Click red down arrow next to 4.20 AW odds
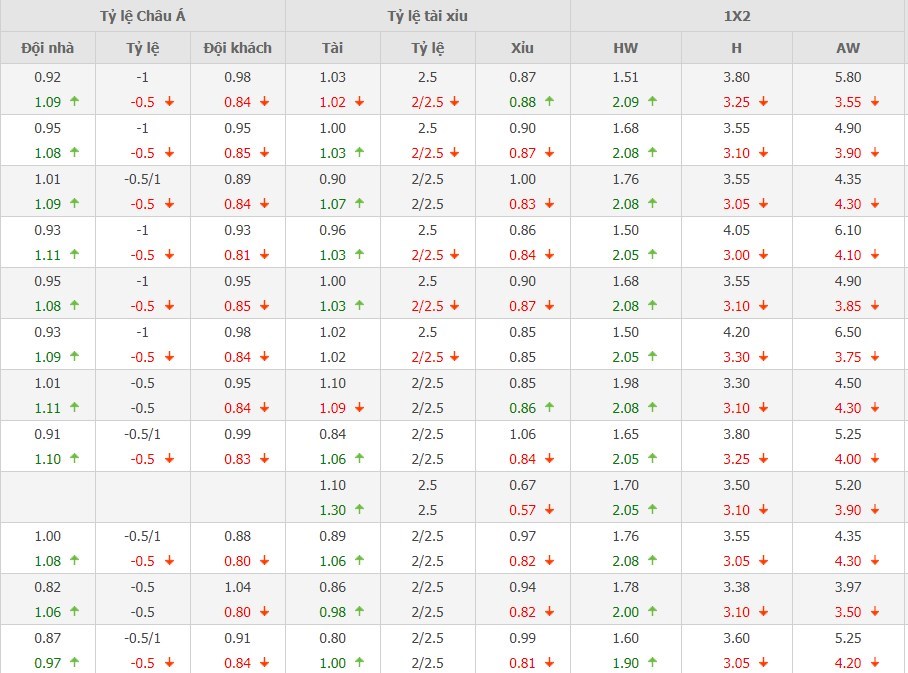This screenshot has height=673, width=908. 875,663
